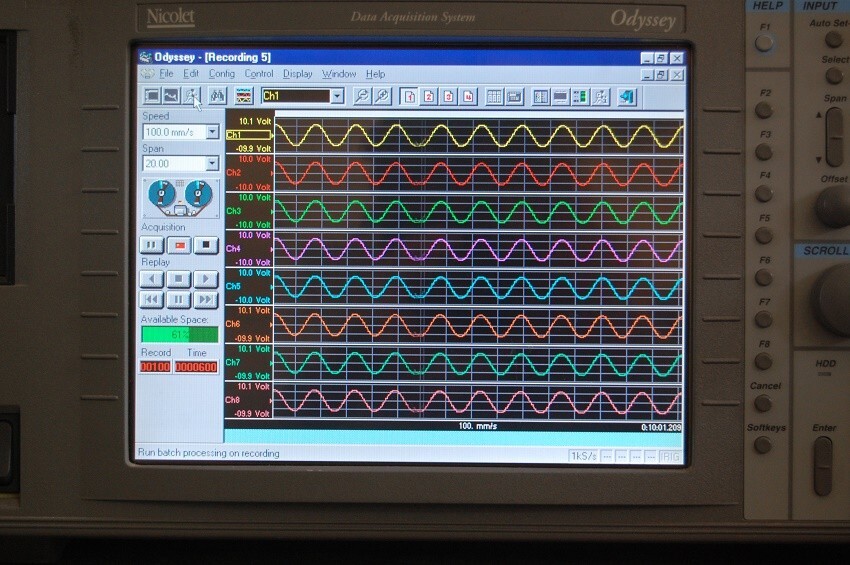This screenshot has height=565, width=850.
Task: Open the File menu
Action: coord(165,74)
